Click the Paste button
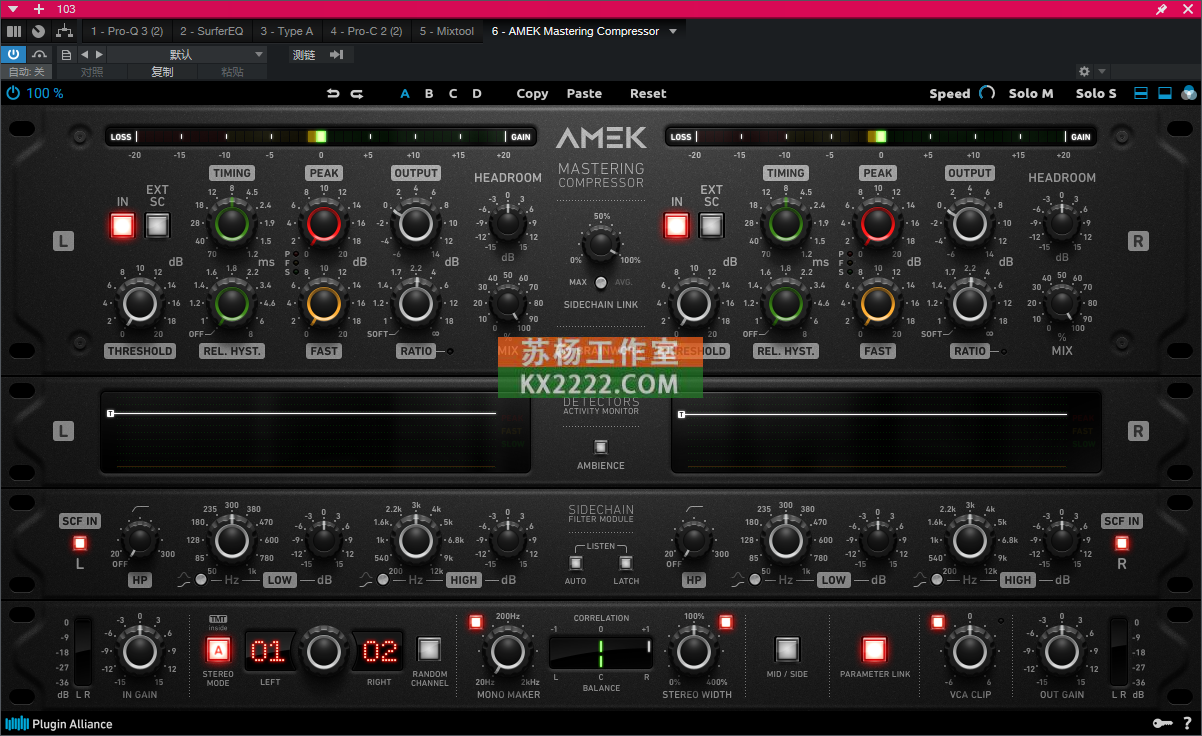 [x=584, y=93]
